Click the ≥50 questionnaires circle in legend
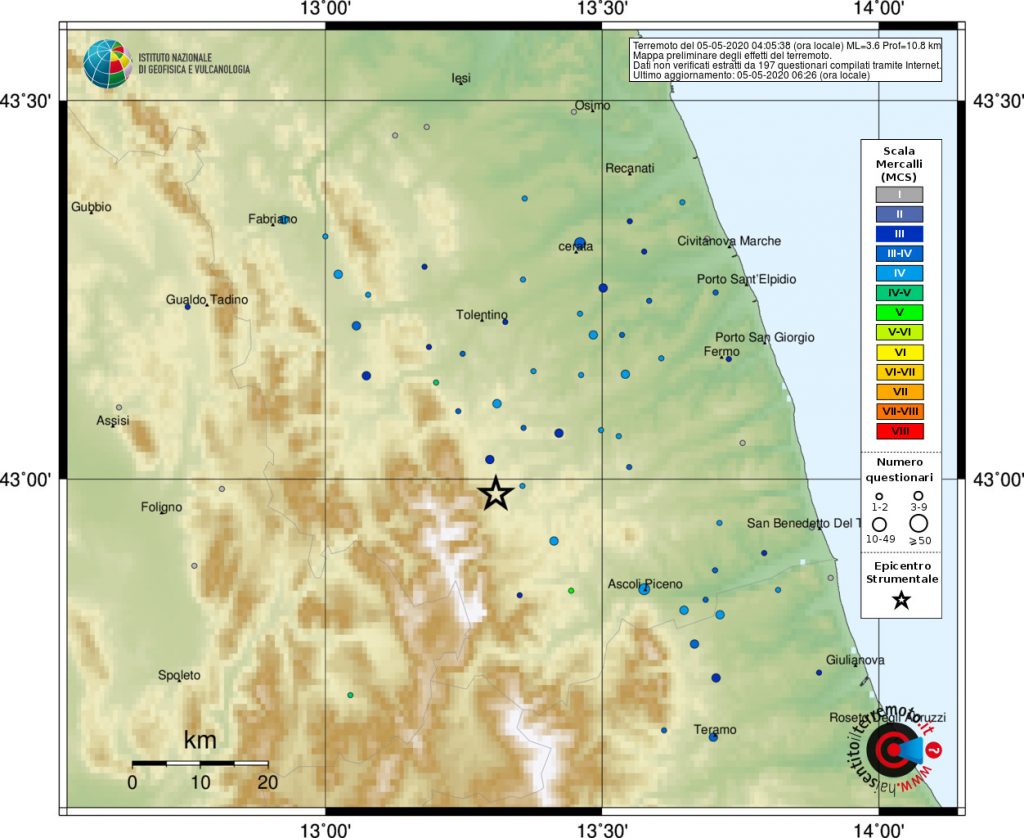1024x838 pixels. (918, 523)
